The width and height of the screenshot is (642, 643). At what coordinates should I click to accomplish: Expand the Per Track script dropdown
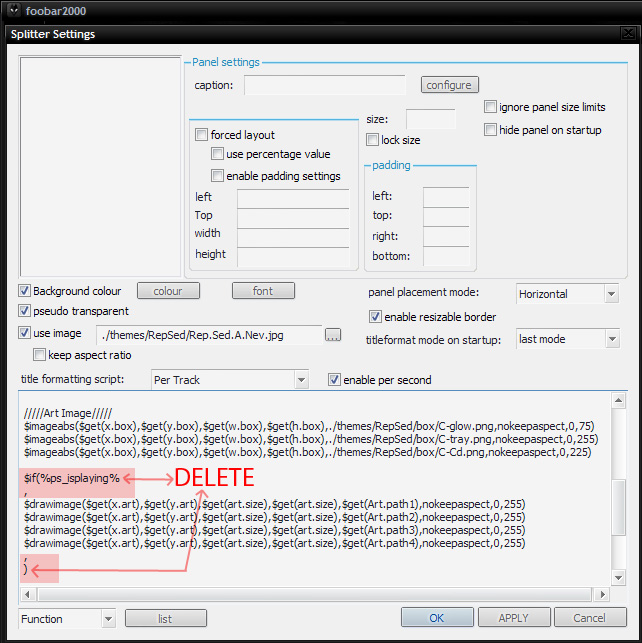(301, 380)
